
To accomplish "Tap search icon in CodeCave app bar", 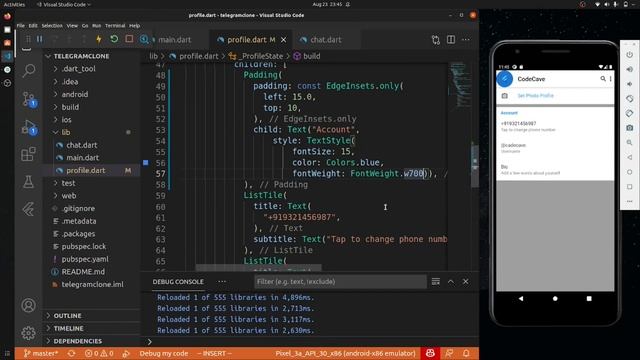I will [602, 79].
